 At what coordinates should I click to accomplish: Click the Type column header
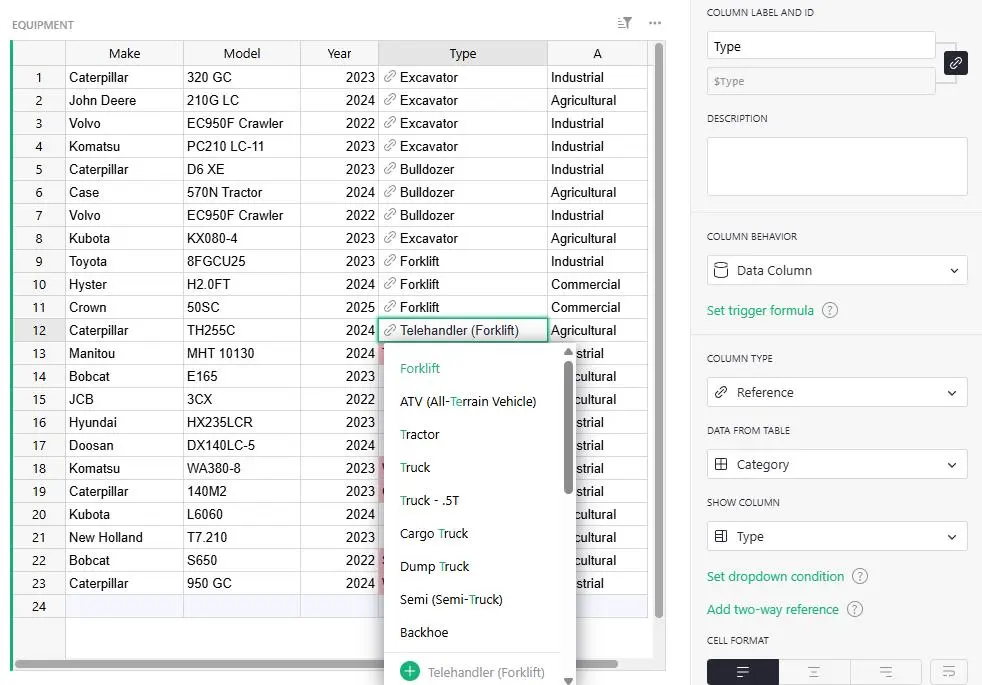pos(463,53)
